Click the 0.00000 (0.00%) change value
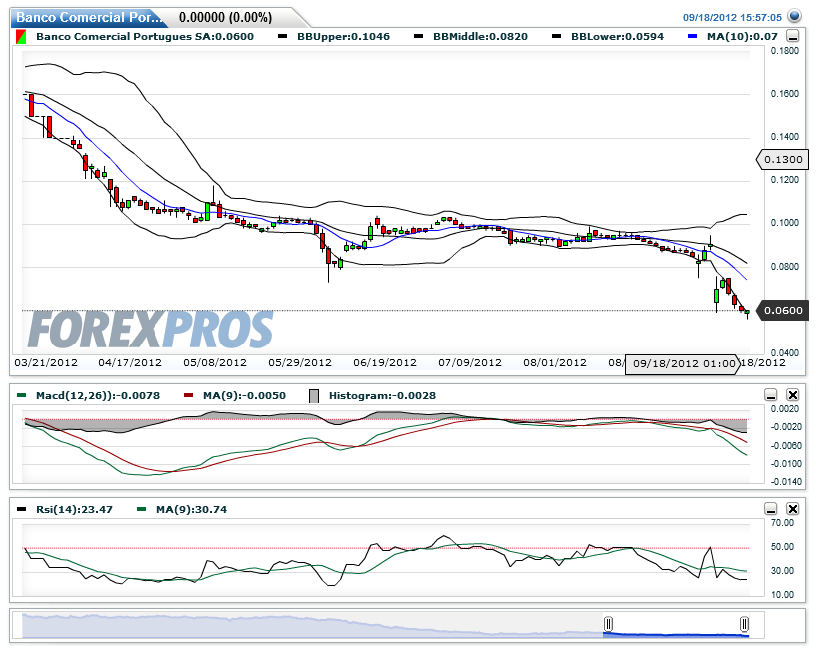Viewport: 816px width, 651px height. (x=225, y=18)
